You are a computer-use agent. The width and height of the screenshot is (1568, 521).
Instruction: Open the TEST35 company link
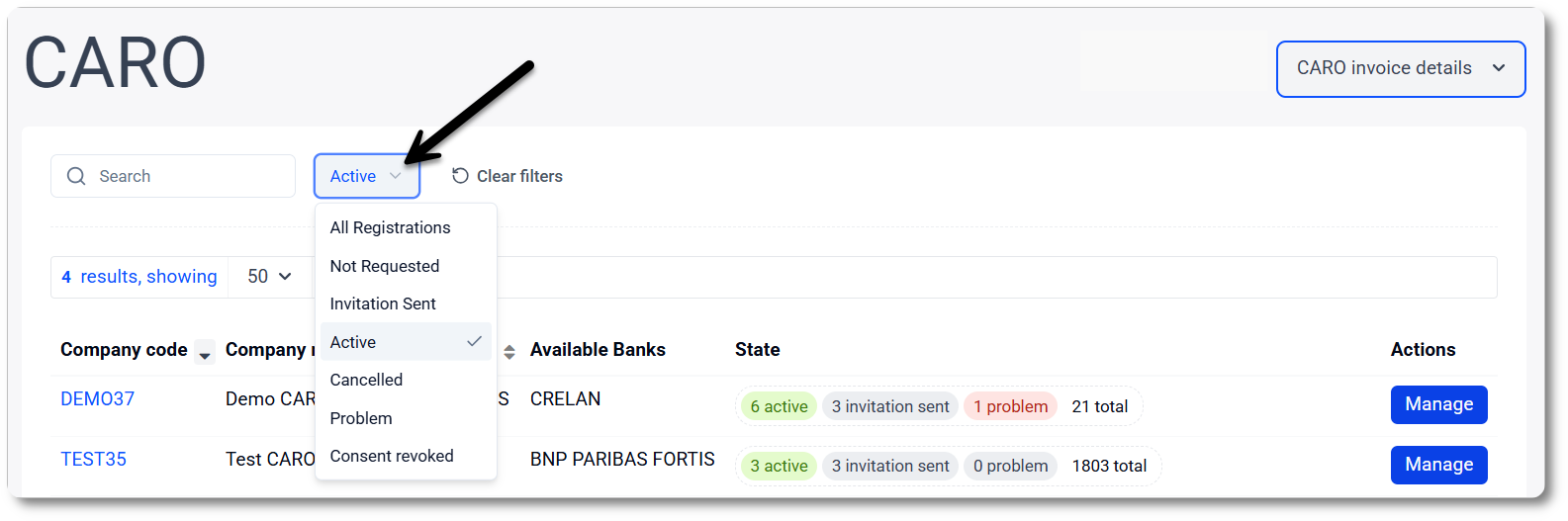point(93,459)
